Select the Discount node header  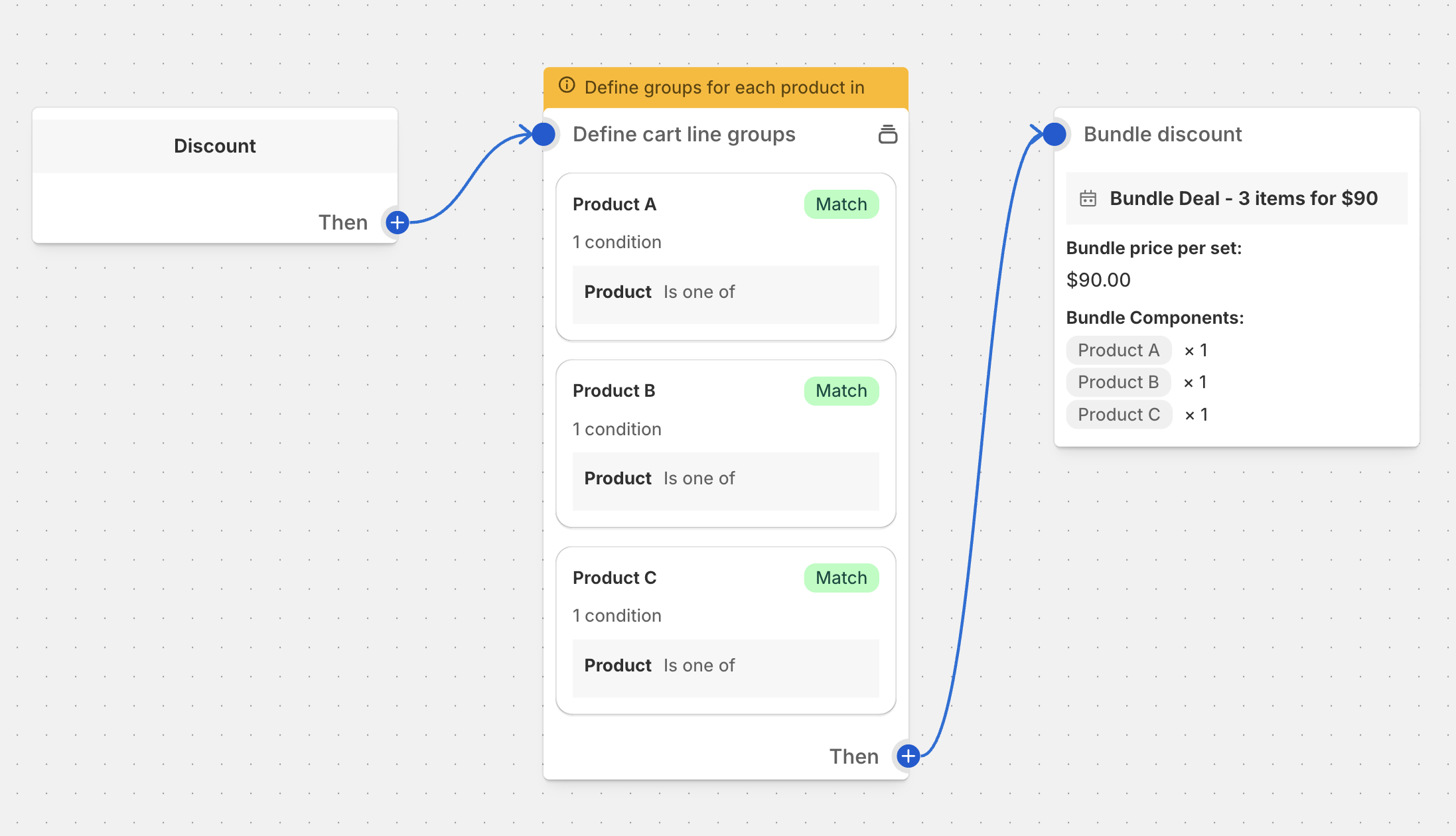click(x=214, y=145)
